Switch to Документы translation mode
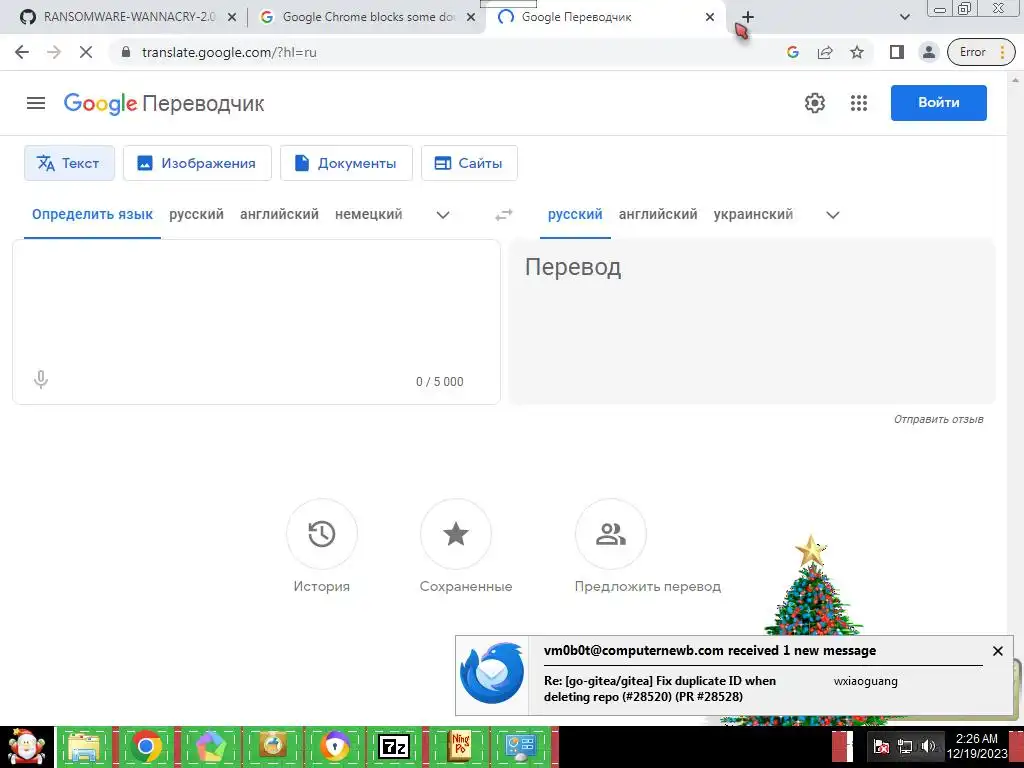Image resolution: width=1024 pixels, height=768 pixels. tap(346, 163)
